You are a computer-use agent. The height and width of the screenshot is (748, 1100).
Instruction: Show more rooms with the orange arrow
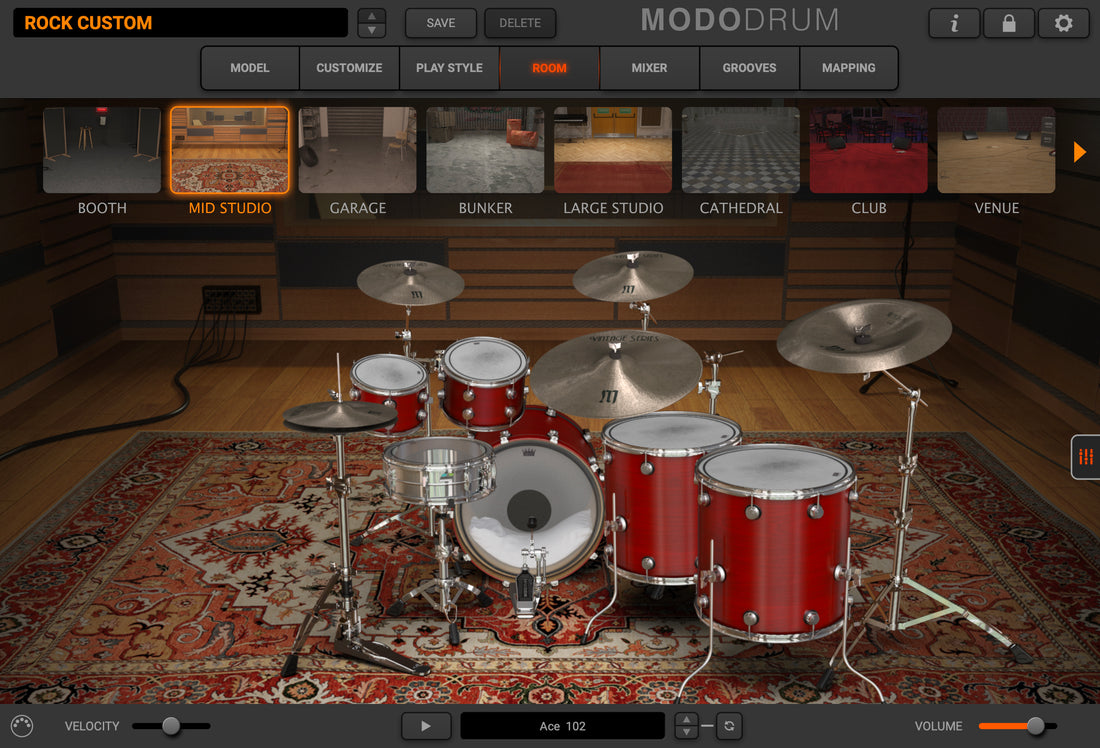(x=1080, y=152)
